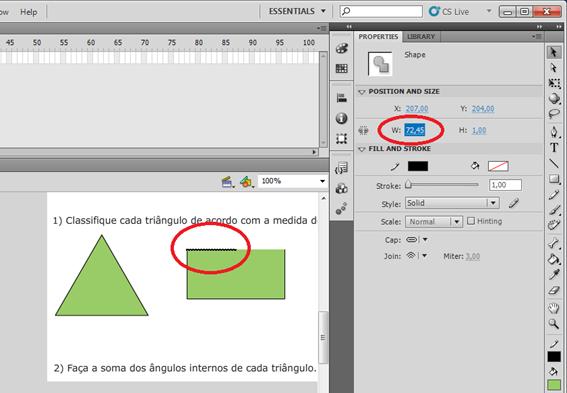This screenshot has height=393, width=567.
Task: Select the Pencil tool
Action: coord(554,195)
